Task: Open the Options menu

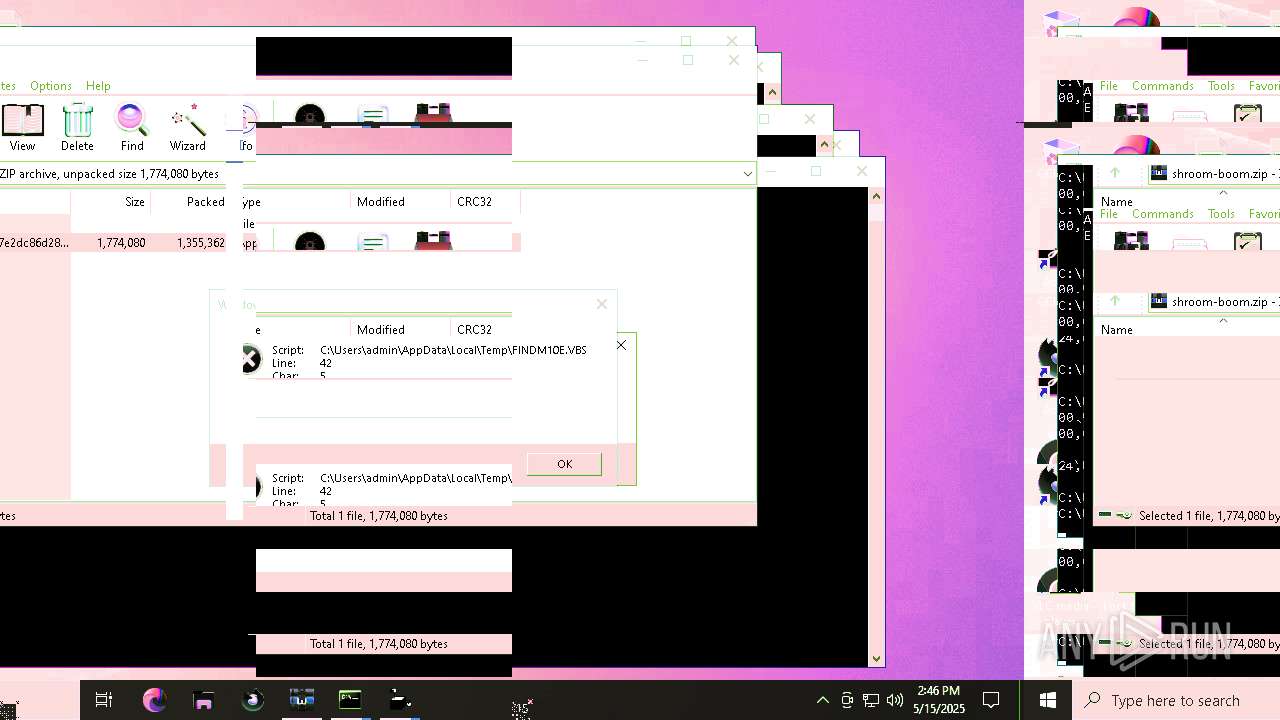Action: [x=51, y=86]
